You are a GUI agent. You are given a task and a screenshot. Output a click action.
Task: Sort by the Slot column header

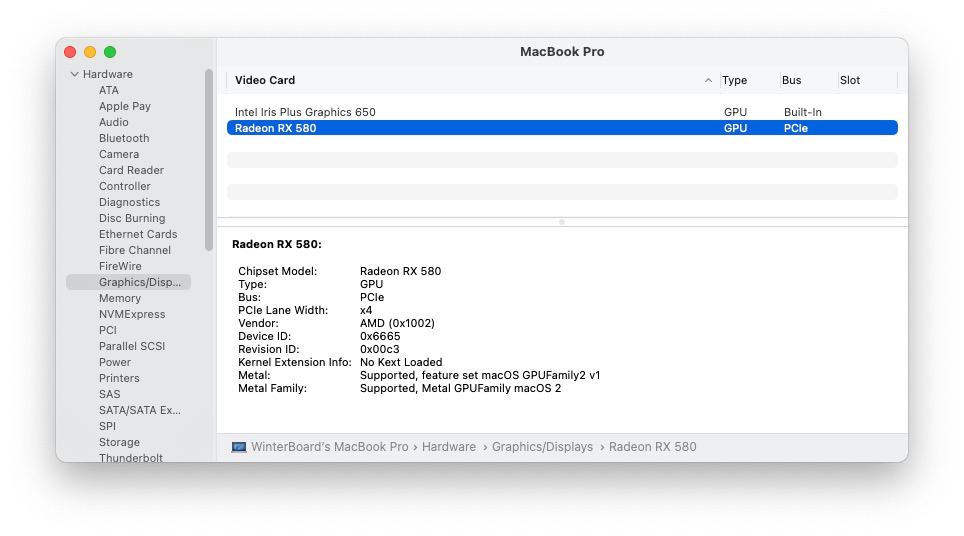point(850,80)
